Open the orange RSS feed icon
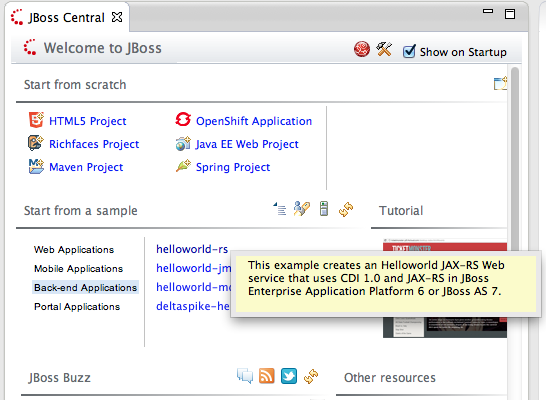546x400 pixels. 267,376
